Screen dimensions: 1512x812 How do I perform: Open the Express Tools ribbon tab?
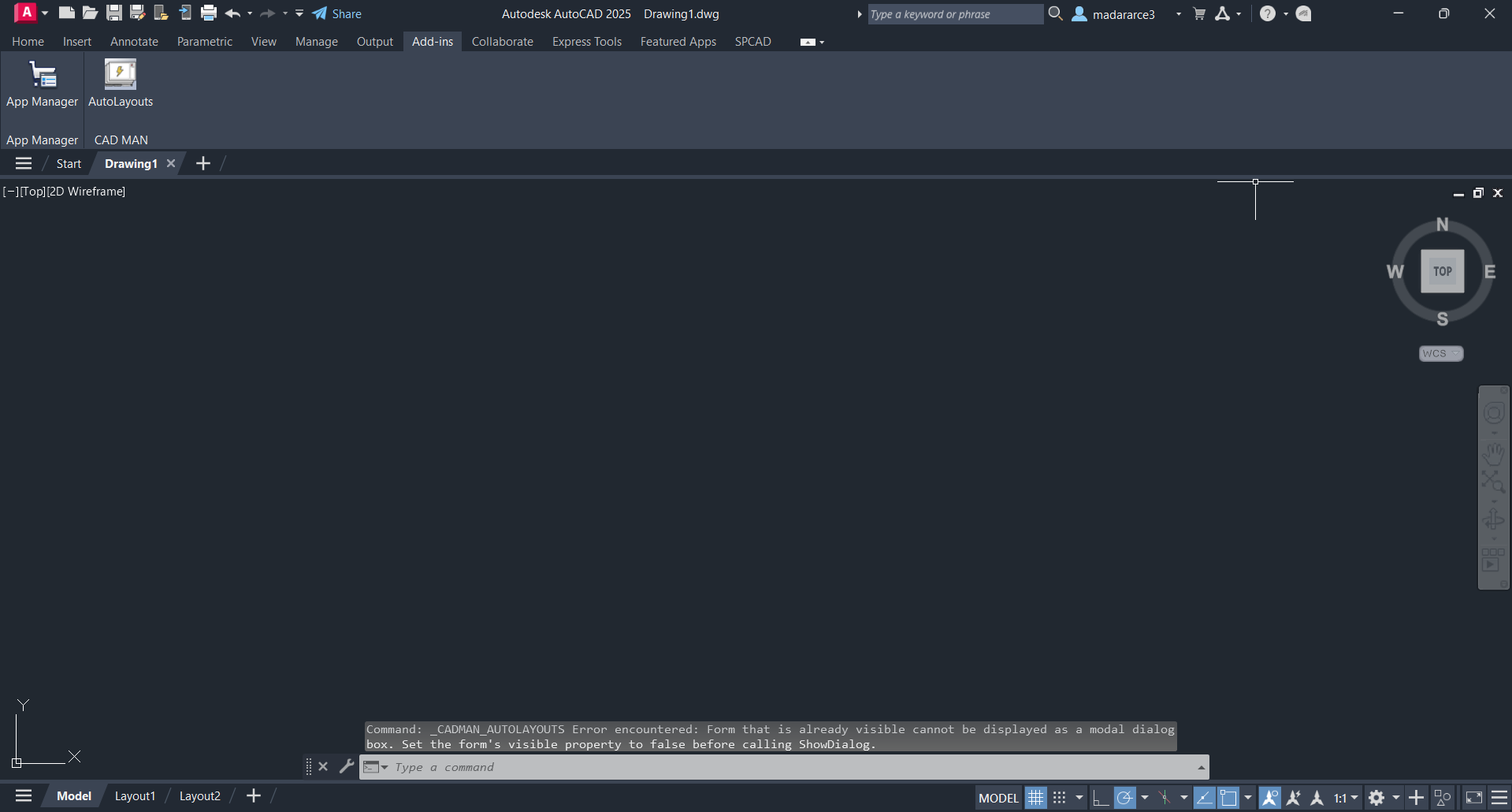click(587, 42)
